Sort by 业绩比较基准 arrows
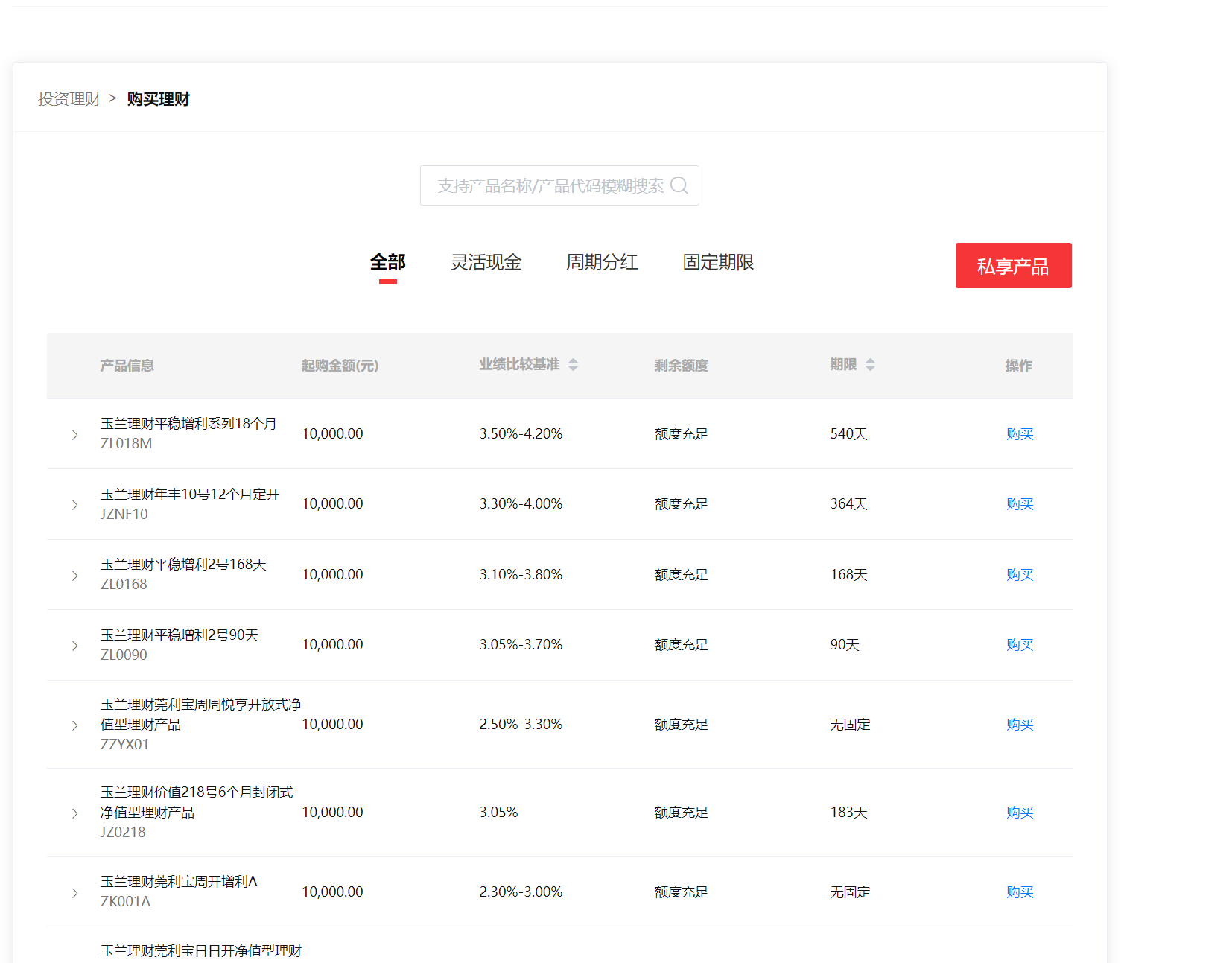 573,365
